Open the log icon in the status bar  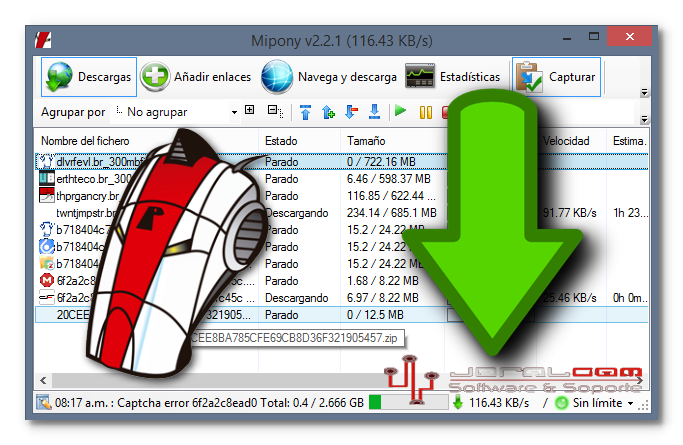coord(44,403)
